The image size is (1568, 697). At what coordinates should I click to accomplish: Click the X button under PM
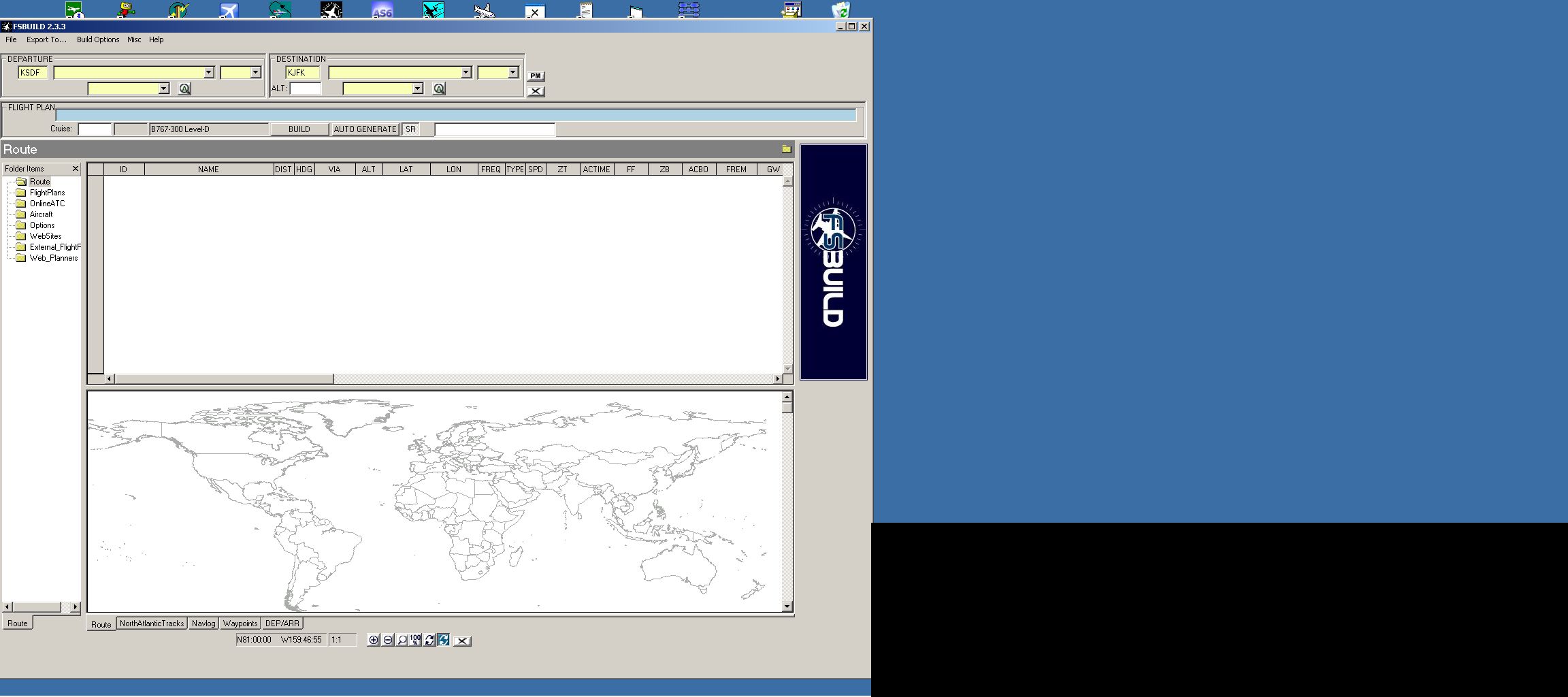[x=536, y=91]
